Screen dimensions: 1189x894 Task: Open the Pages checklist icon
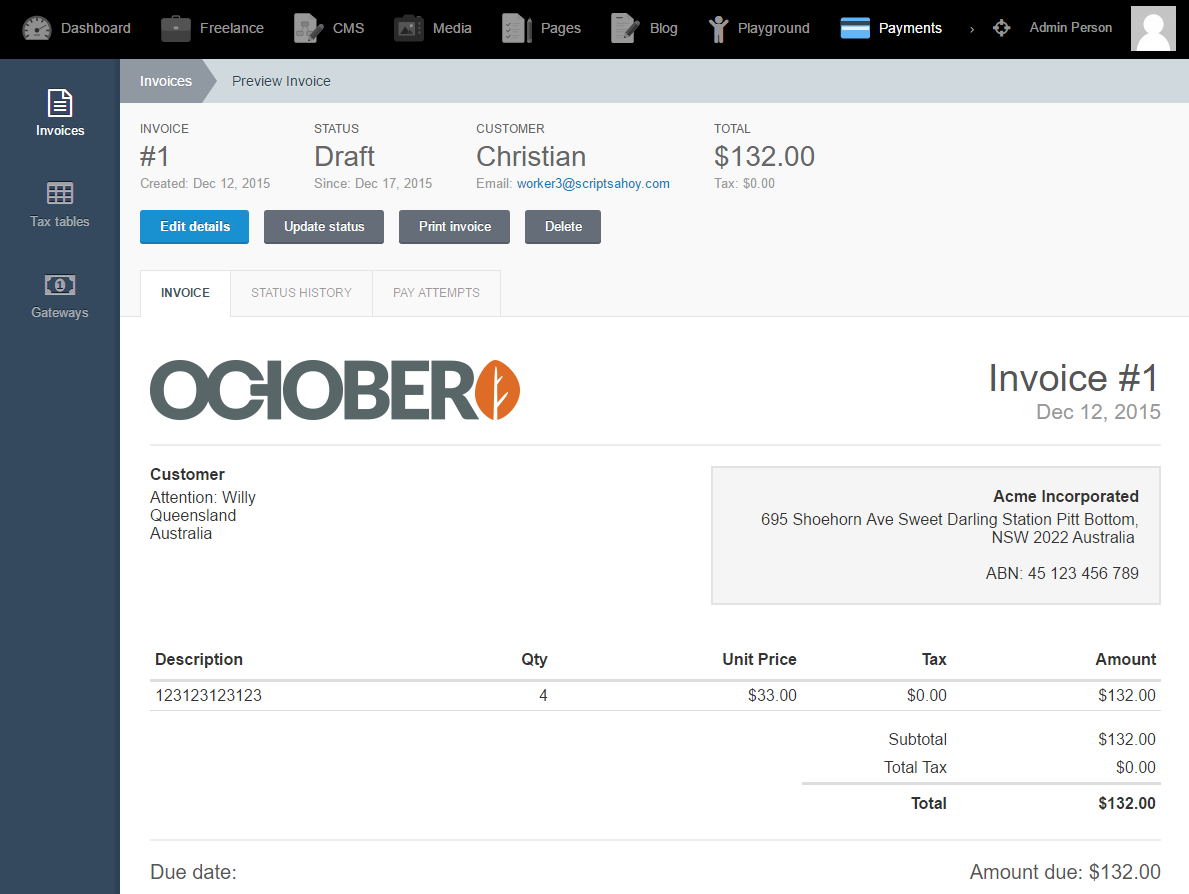[x=516, y=28]
